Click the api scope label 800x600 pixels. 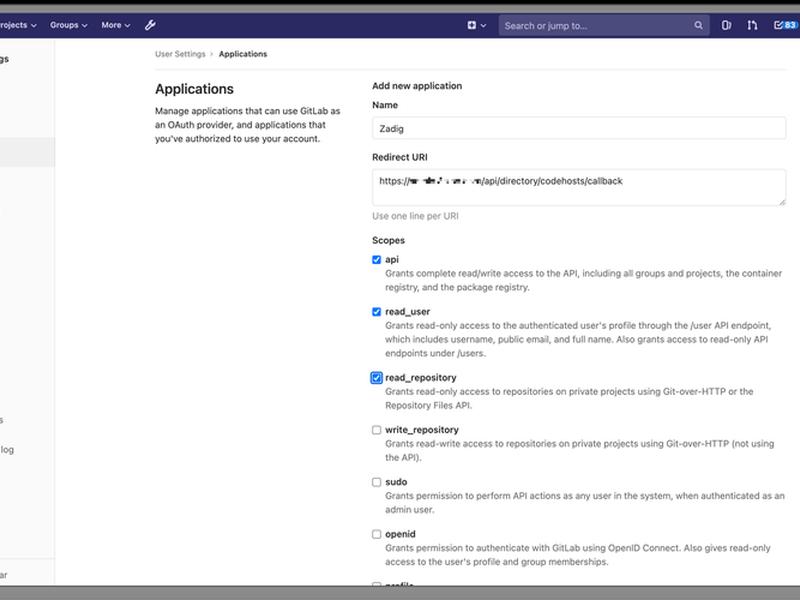coord(392,260)
